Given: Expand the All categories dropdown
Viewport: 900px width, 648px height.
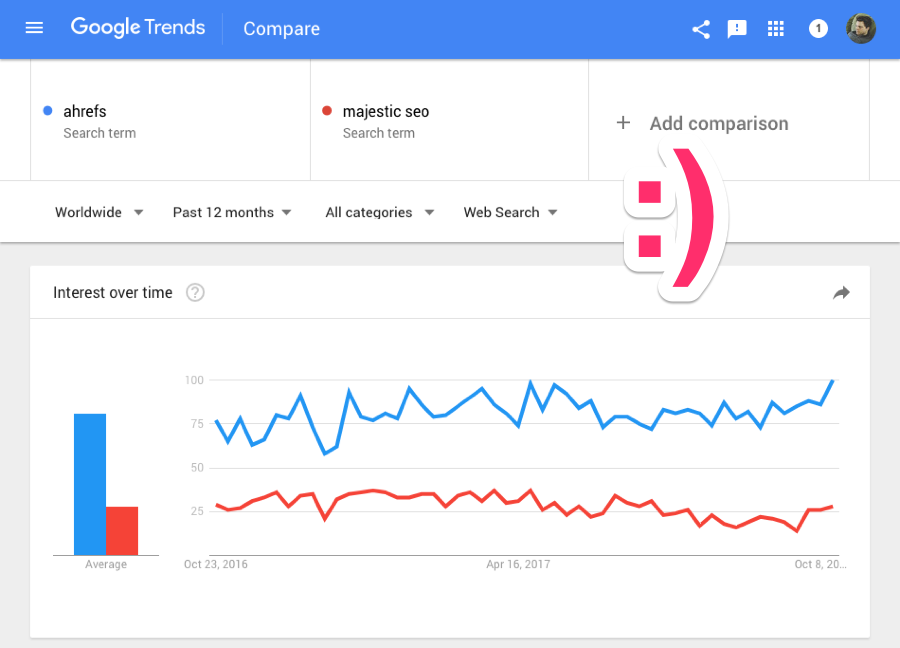Looking at the screenshot, I should pyautogui.click(x=380, y=212).
